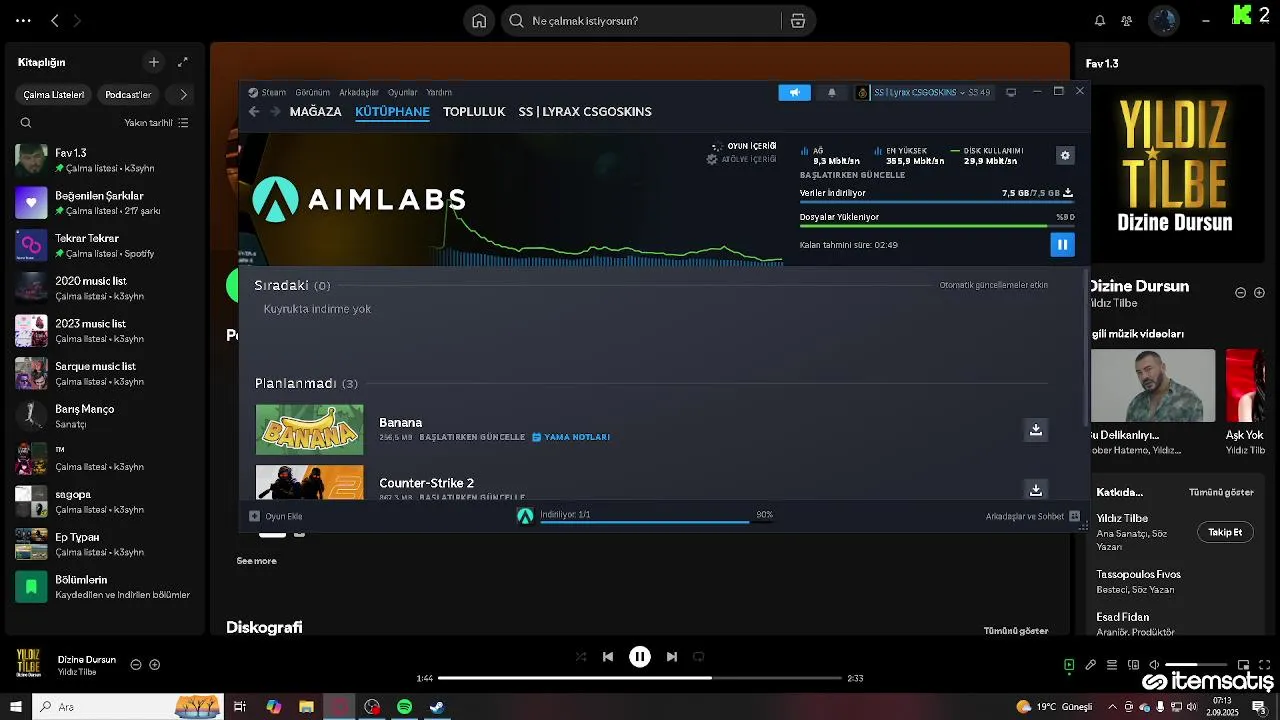Click Takip Et button for Yıldız Tilbe
The height and width of the screenshot is (720, 1280).
1225,532
